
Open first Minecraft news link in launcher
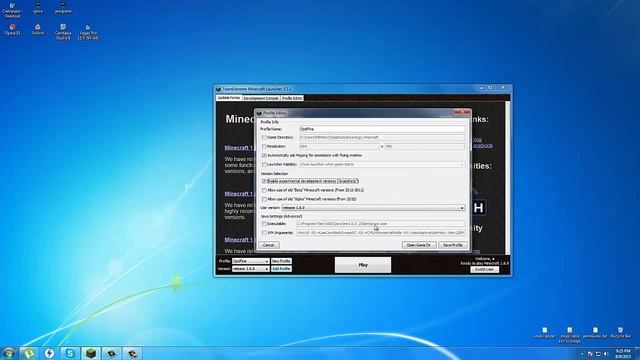pos(239,148)
